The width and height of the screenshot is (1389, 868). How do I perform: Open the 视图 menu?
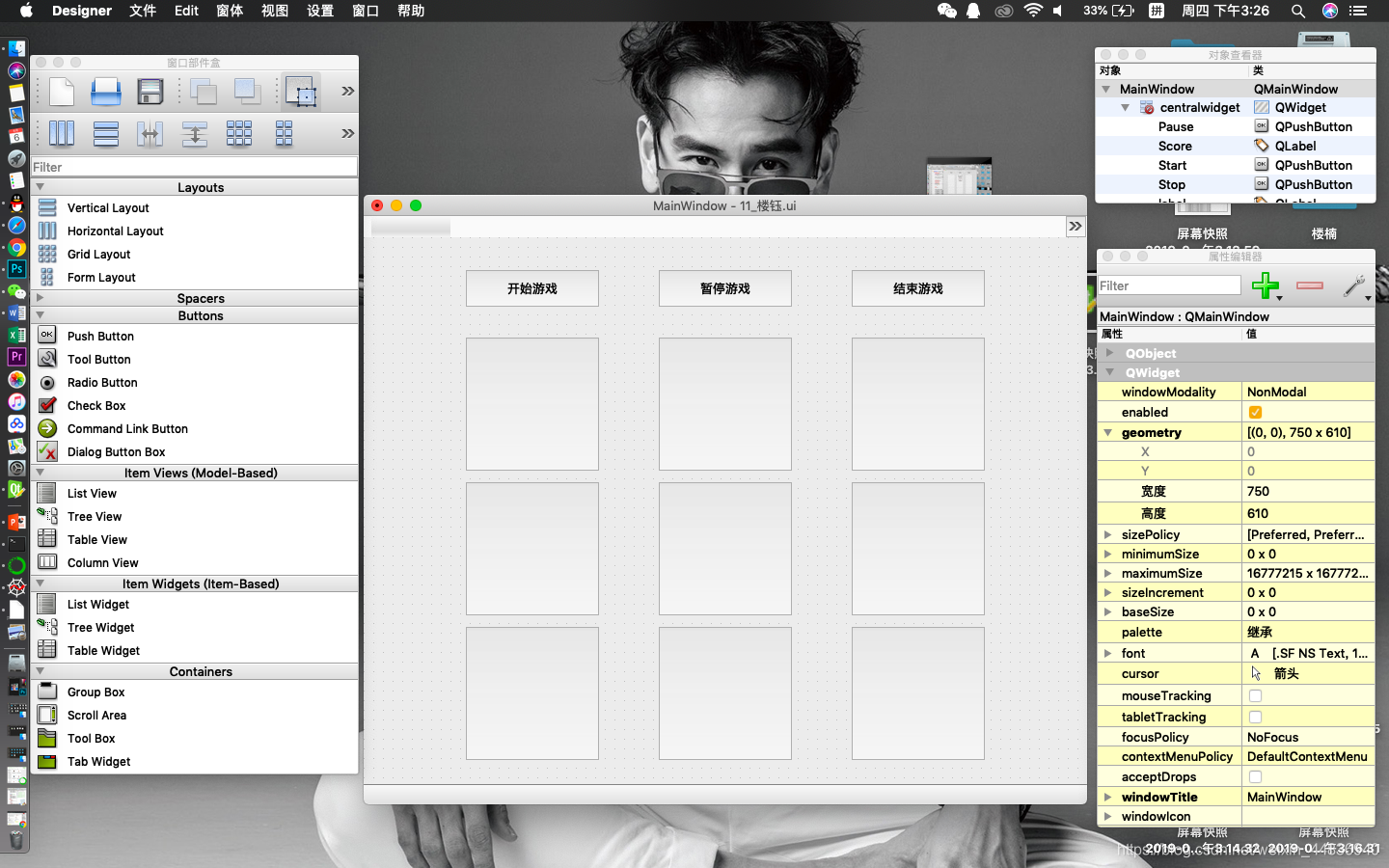click(x=275, y=11)
